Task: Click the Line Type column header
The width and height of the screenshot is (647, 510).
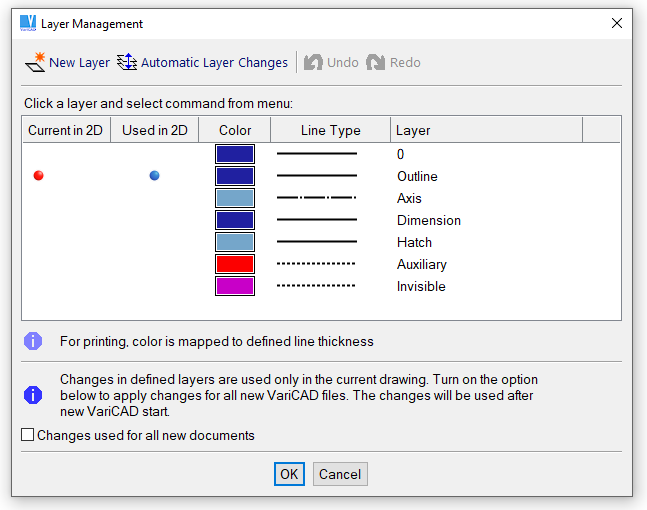Action: tap(330, 130)
